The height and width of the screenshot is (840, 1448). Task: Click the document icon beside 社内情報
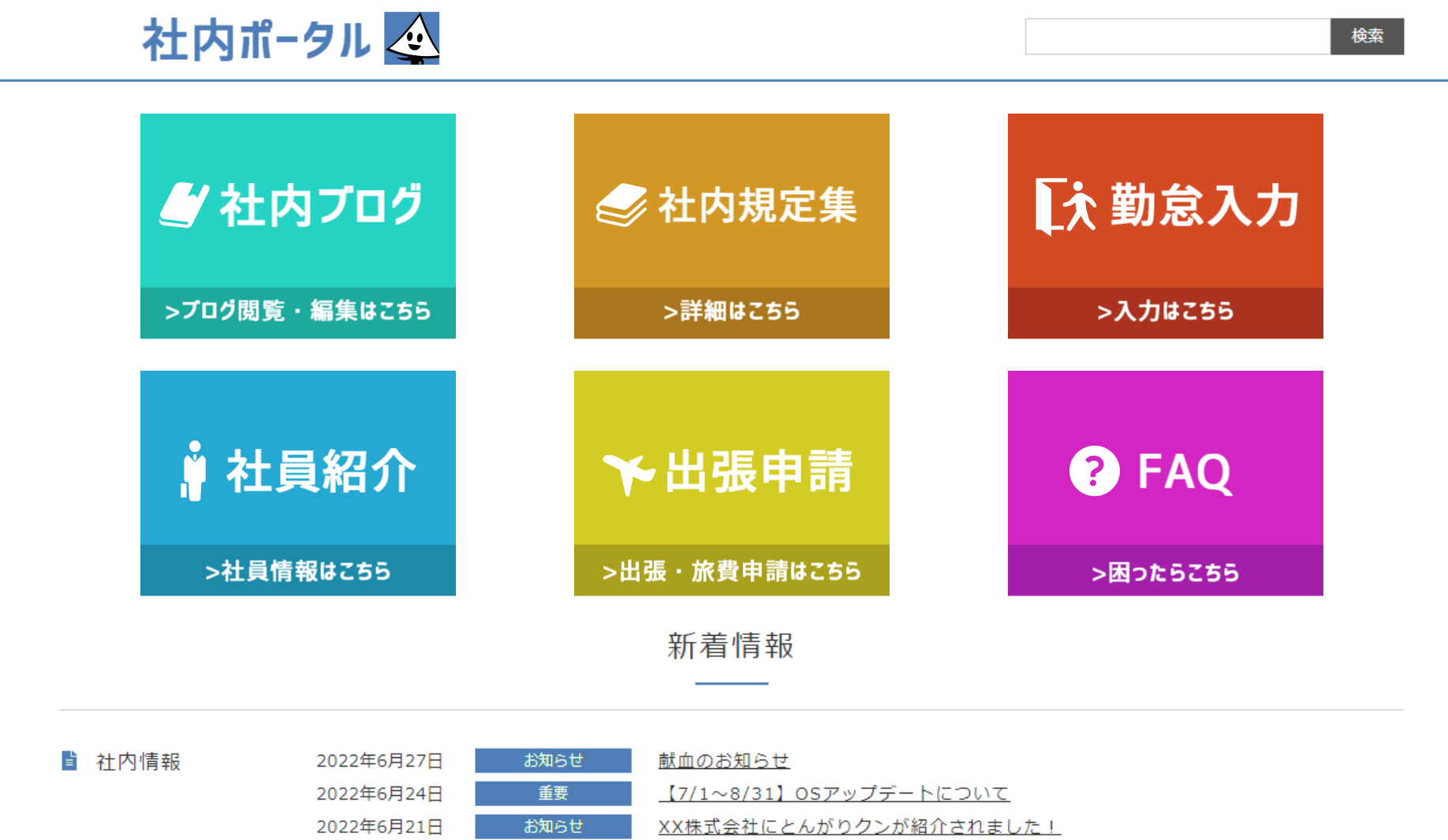69,760
